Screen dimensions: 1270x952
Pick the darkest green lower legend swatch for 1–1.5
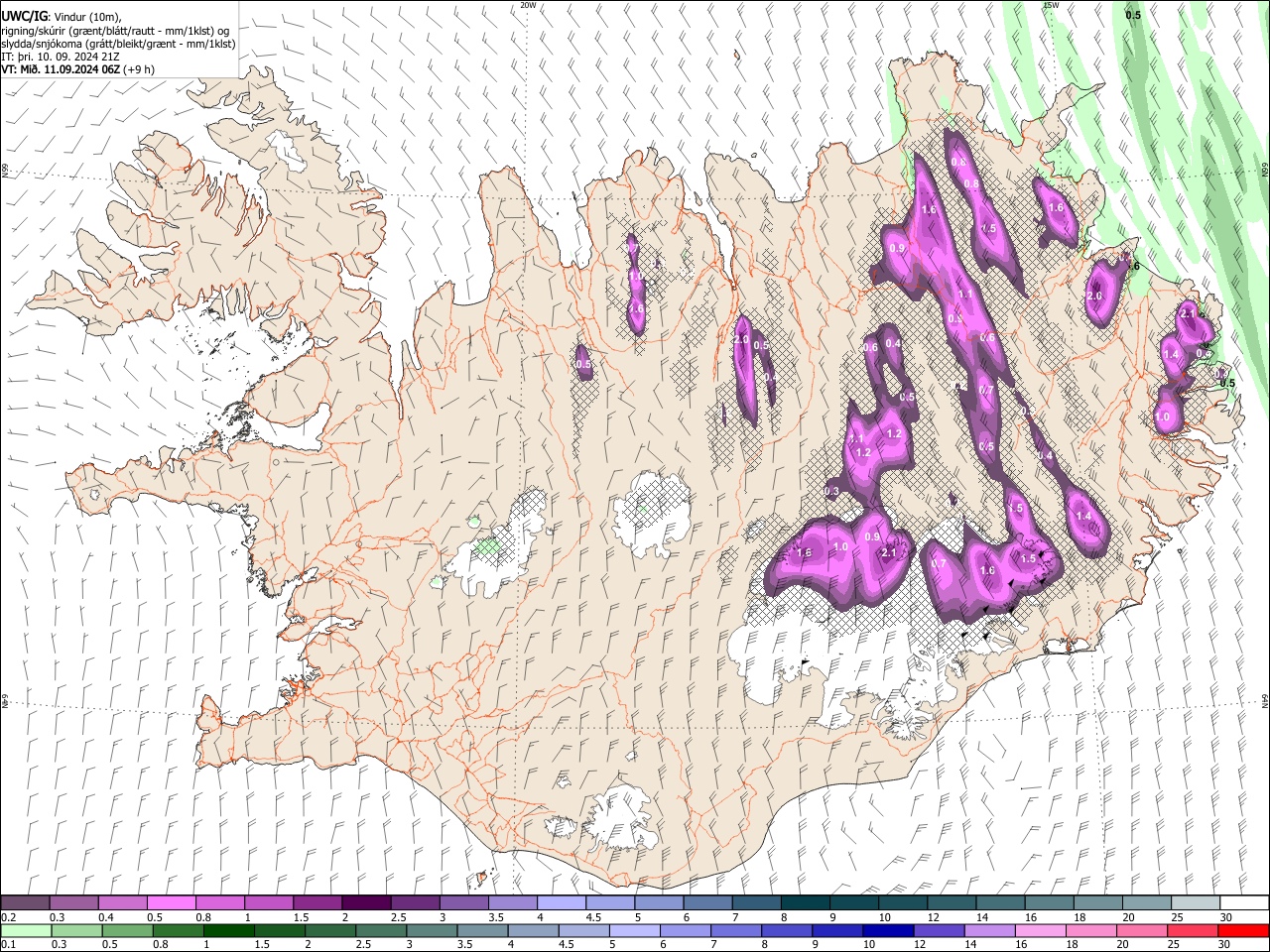228,930
